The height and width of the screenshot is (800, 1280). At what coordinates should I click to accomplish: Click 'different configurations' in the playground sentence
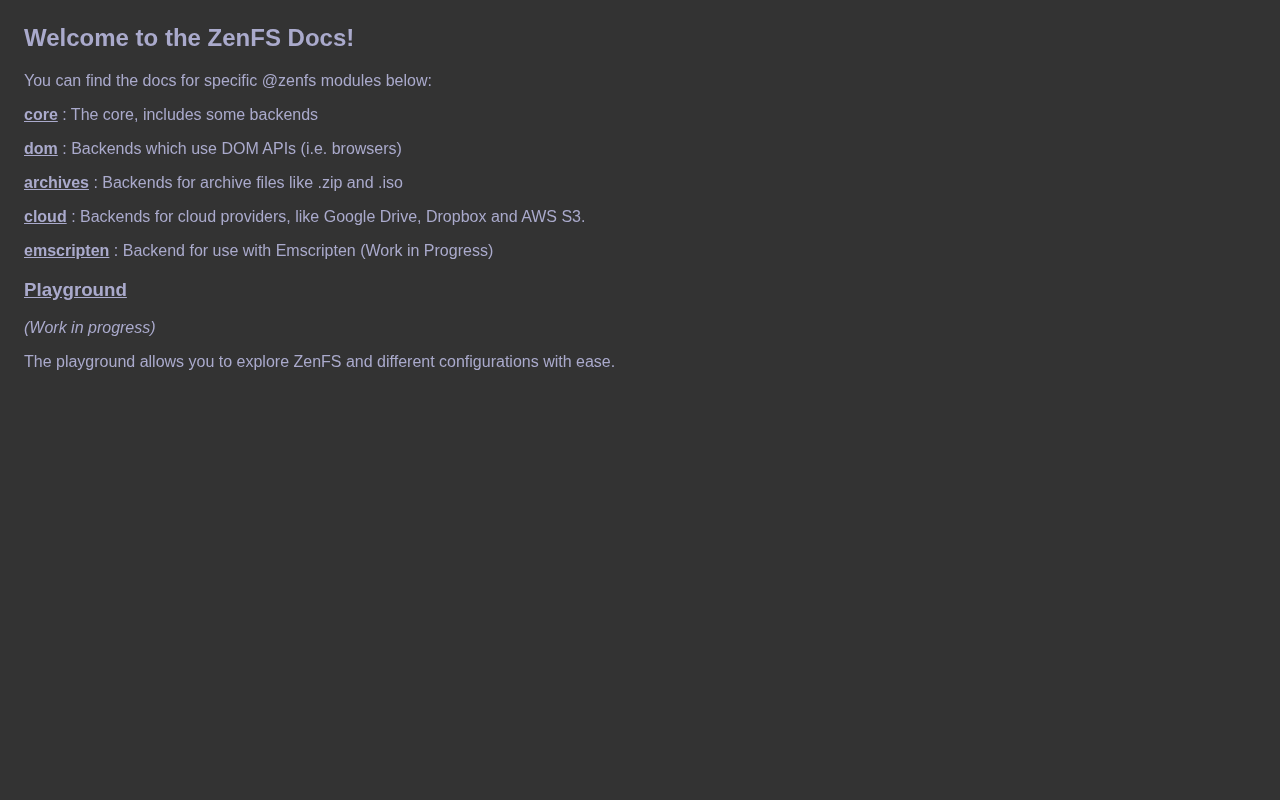(x=457, y=362)
